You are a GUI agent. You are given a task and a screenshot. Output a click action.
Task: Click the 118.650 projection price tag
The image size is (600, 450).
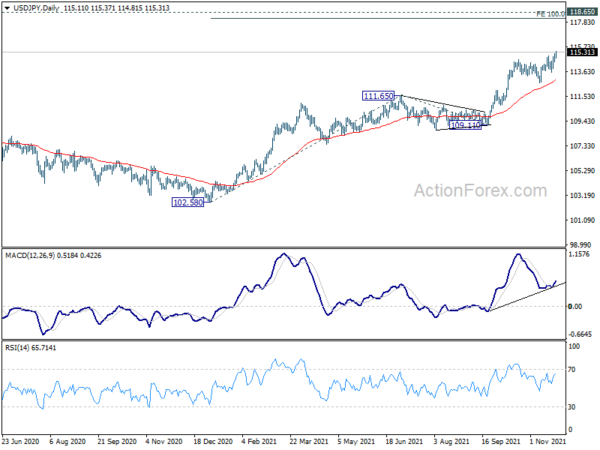[x=582, y=12]
